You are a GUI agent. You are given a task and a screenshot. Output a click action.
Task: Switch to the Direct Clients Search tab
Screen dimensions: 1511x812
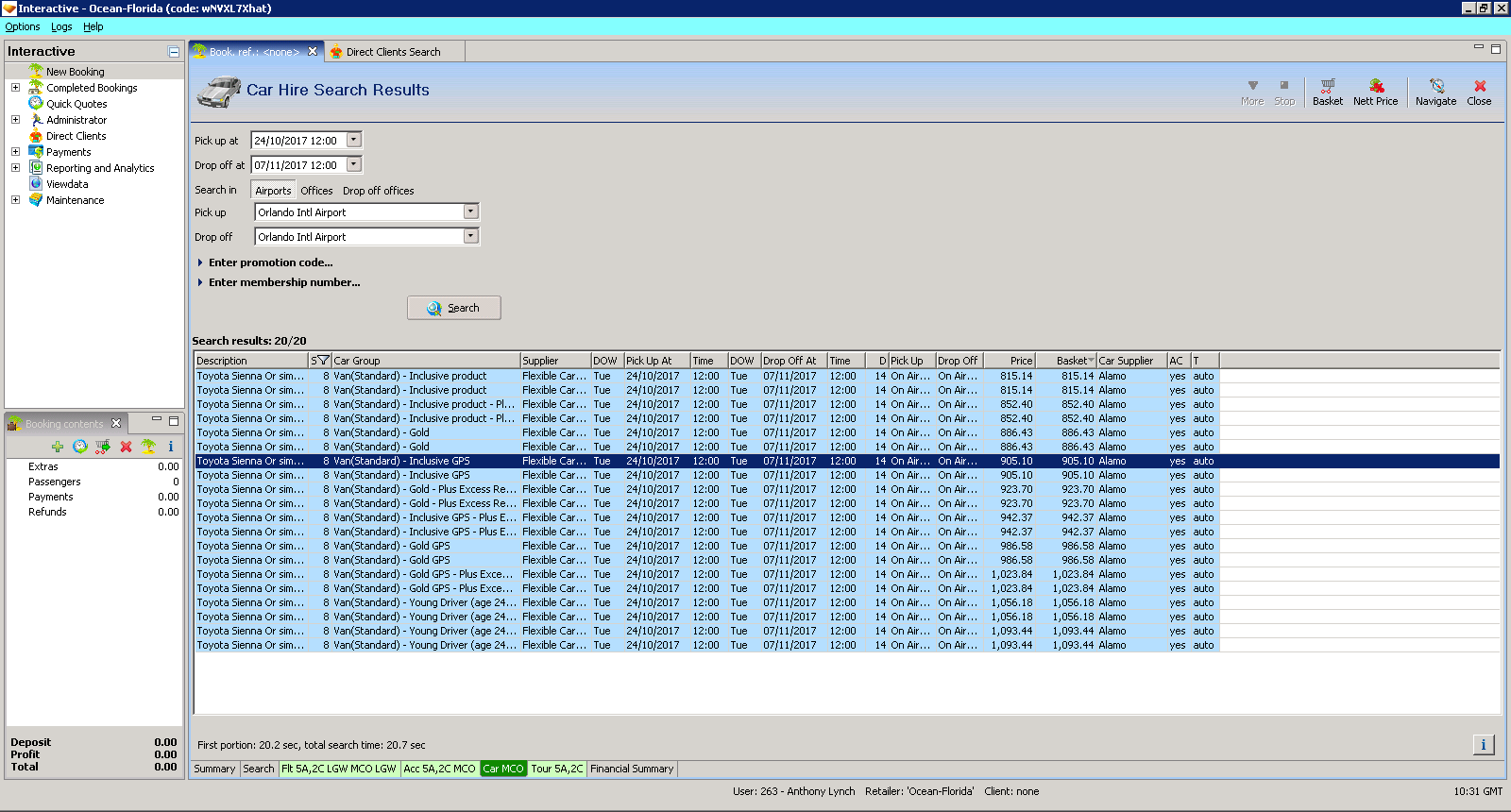click(x=393, y=52)
